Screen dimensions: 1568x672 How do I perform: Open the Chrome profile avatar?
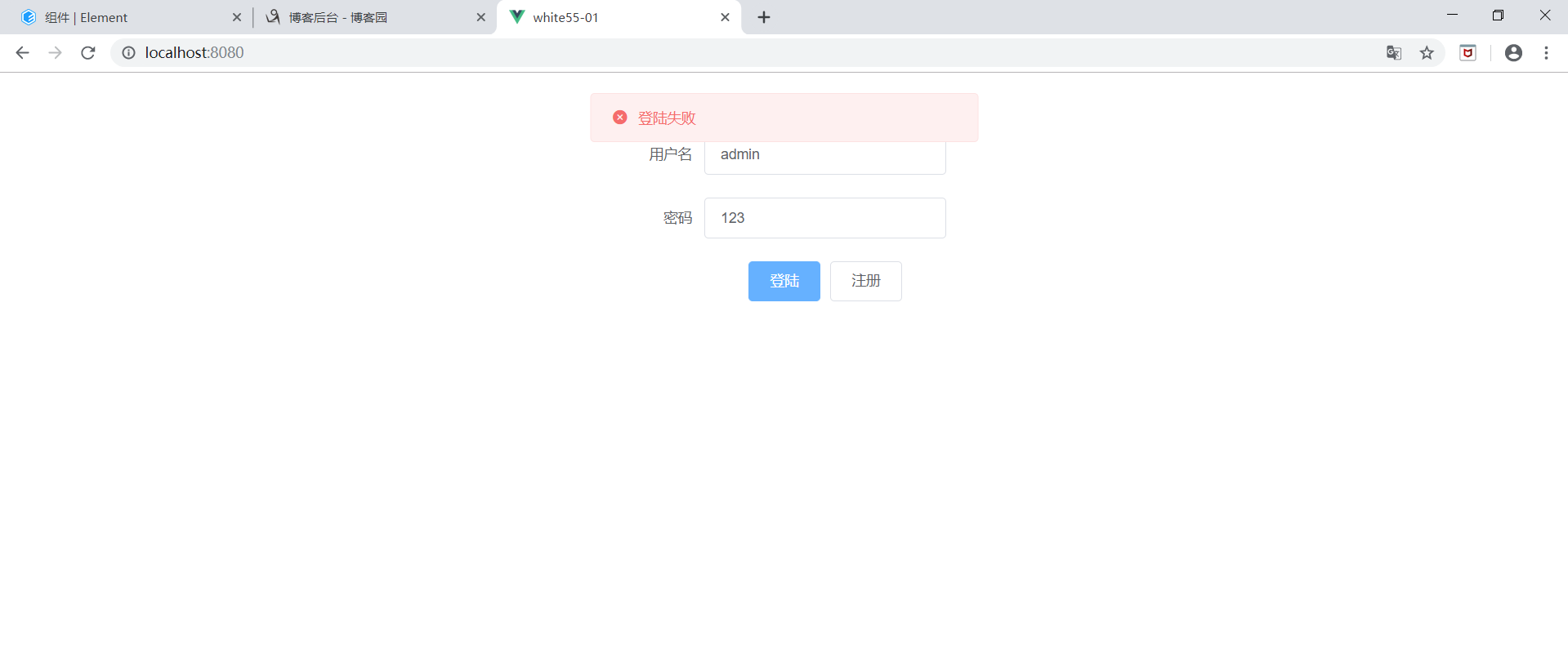tap(1513, 53)
